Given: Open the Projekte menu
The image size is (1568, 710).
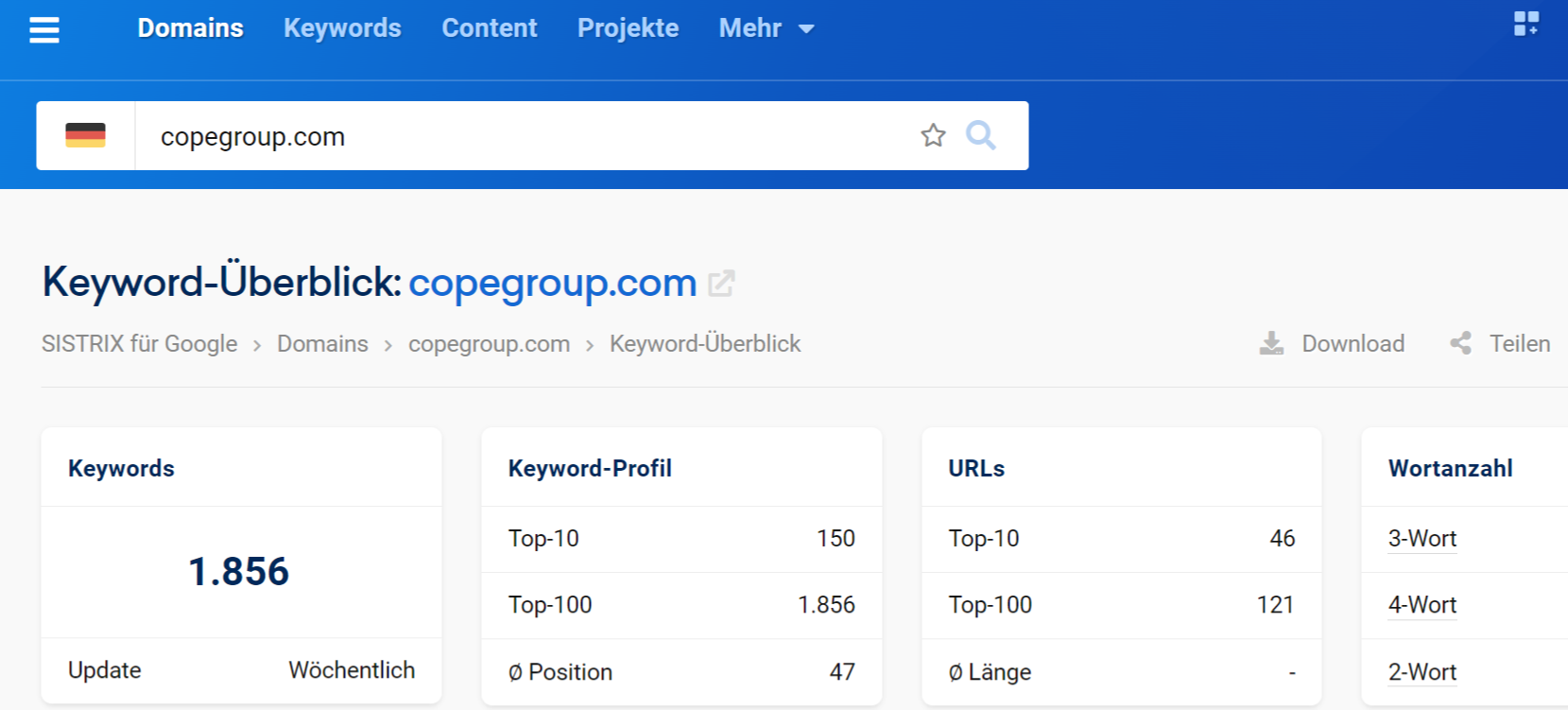Looking at the screenshot, I should pos(628,28).
